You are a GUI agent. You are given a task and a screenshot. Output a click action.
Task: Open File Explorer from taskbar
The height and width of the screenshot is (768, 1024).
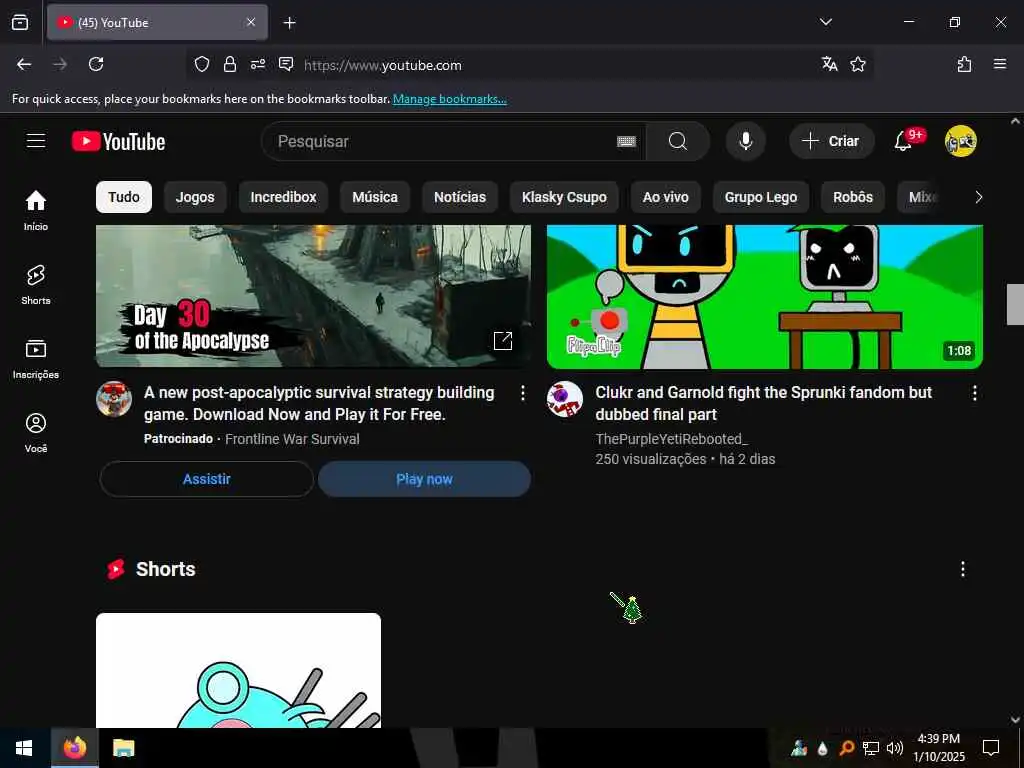point(123,748)
